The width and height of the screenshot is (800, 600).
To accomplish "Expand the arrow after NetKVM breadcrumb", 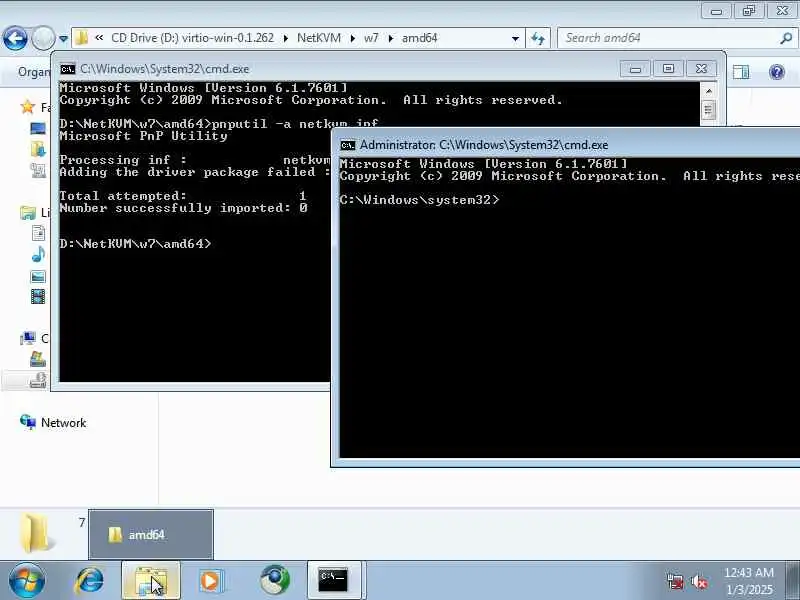I will pyautogui.click(x=353, y=38).
